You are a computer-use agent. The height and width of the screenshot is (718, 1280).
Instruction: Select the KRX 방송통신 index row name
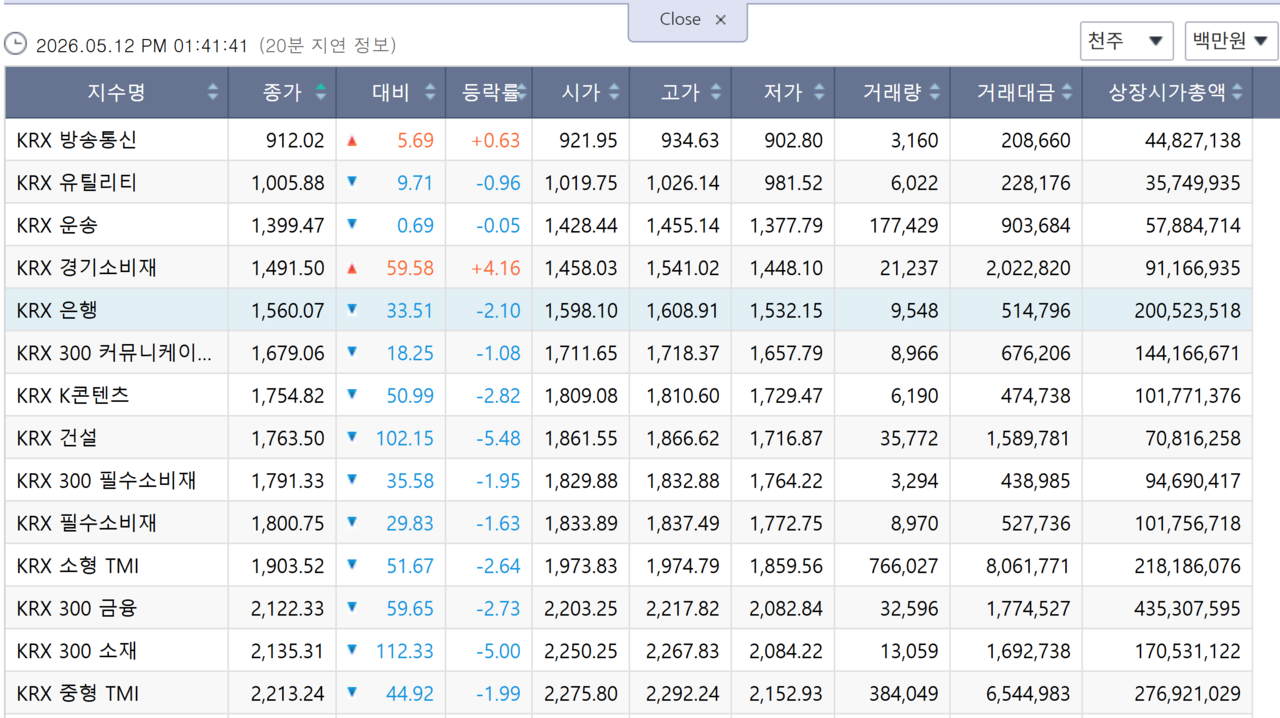point(76,140)
